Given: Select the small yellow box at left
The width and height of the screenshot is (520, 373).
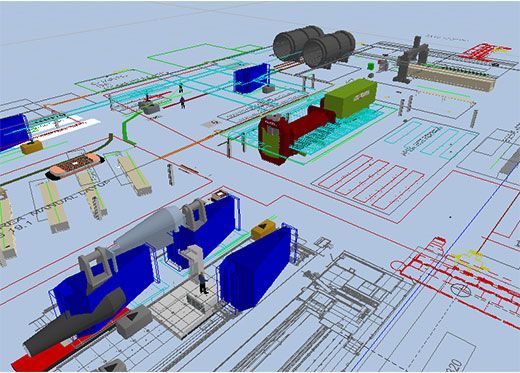Looking at the screenshot, I should coord(32,147).
